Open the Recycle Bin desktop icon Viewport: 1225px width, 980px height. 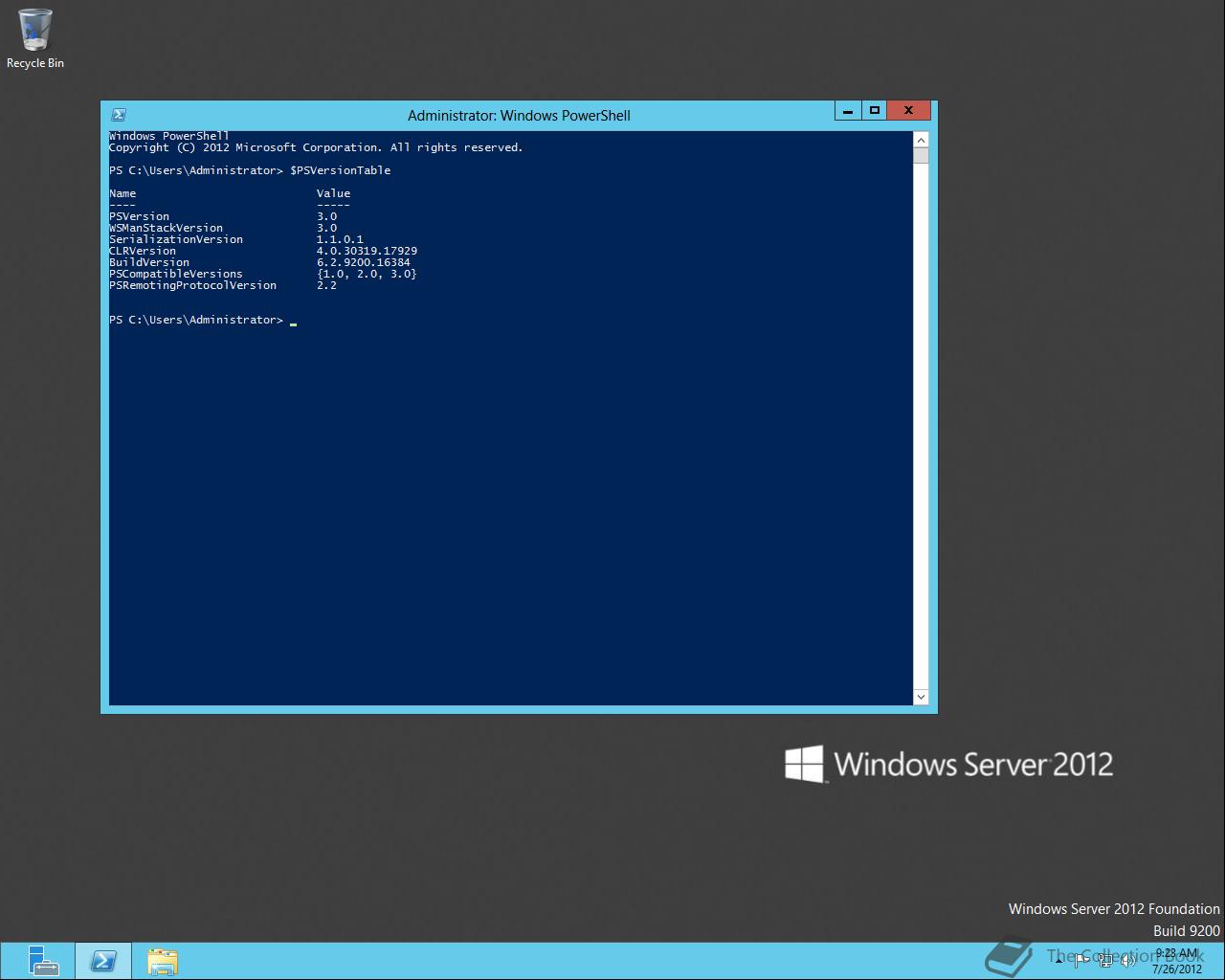click(35, 38)
